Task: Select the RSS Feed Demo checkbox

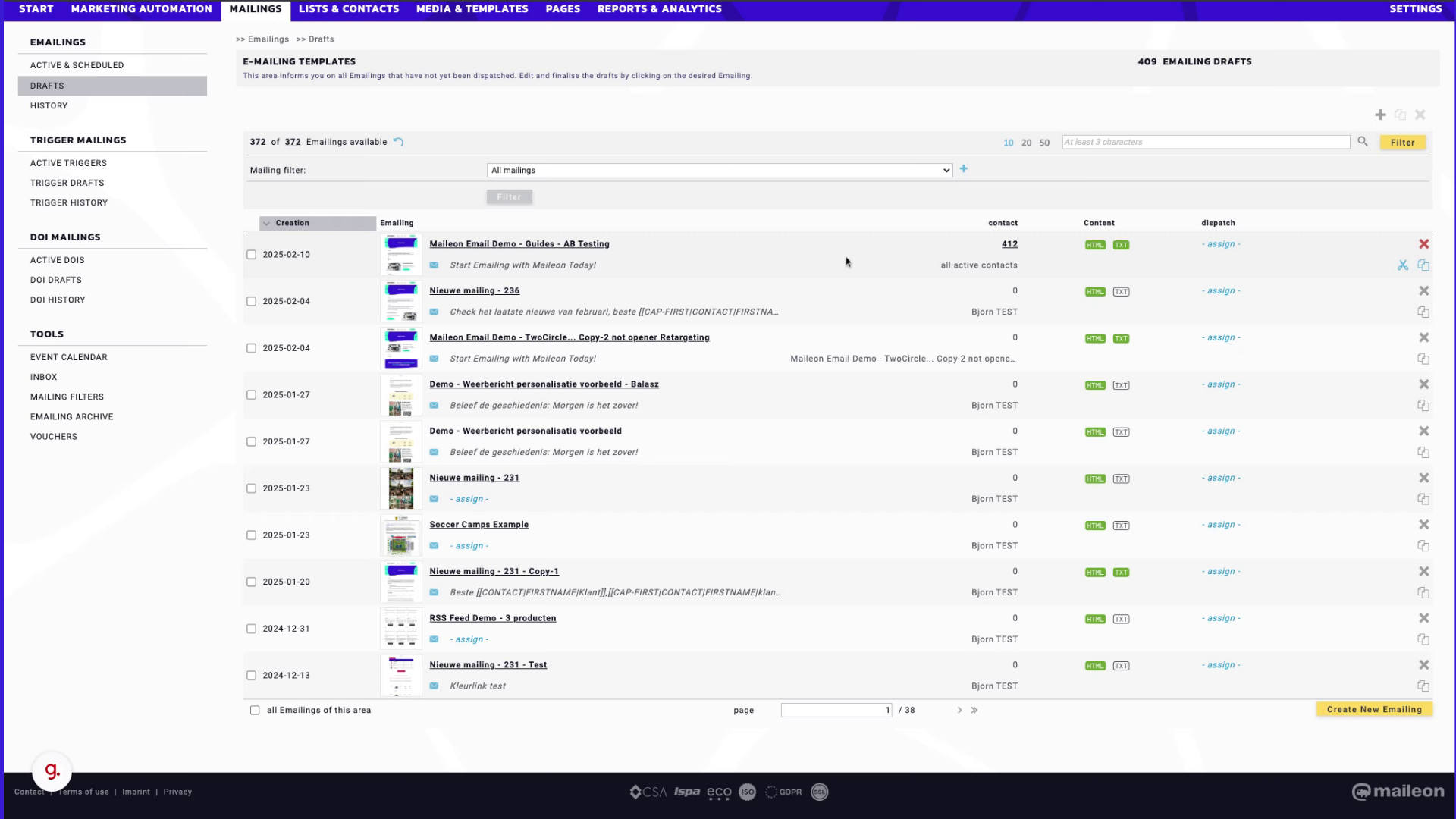Action: (251, 629)
